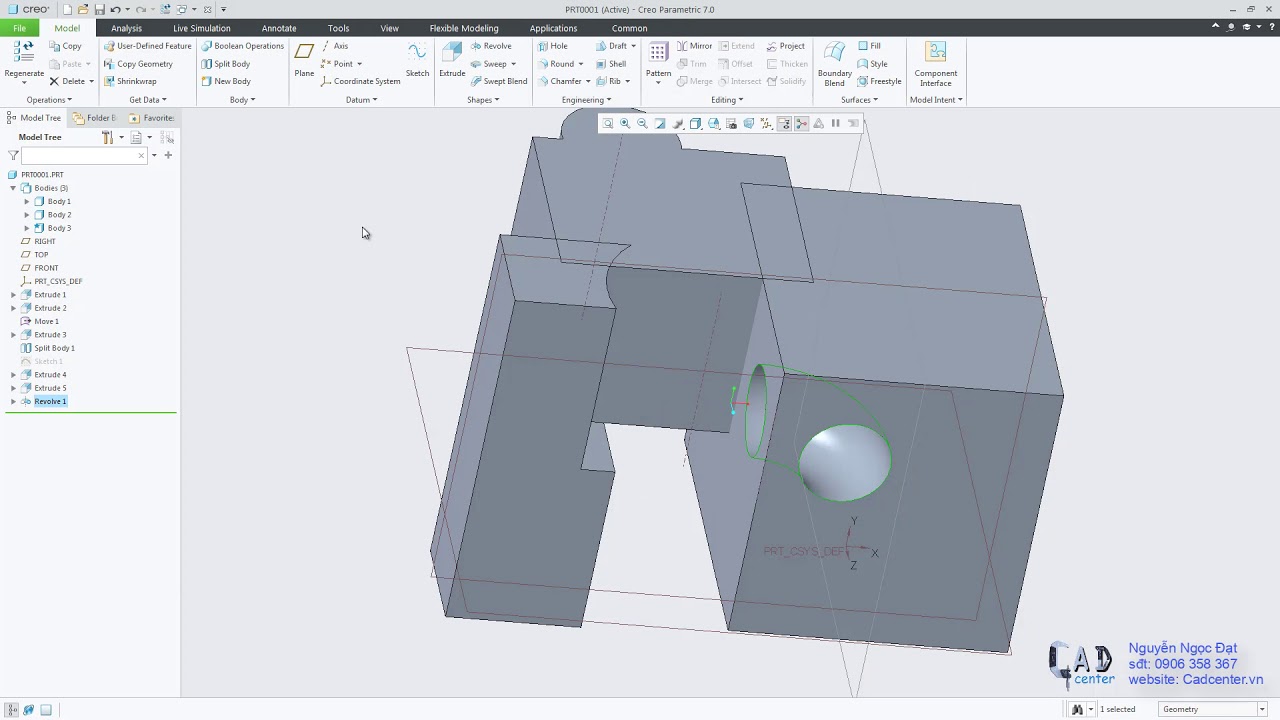The width and height of the screenshot is (1280, 720).
Task: Open the Engineering group dropdown
Action: click(x=586, y=100)
